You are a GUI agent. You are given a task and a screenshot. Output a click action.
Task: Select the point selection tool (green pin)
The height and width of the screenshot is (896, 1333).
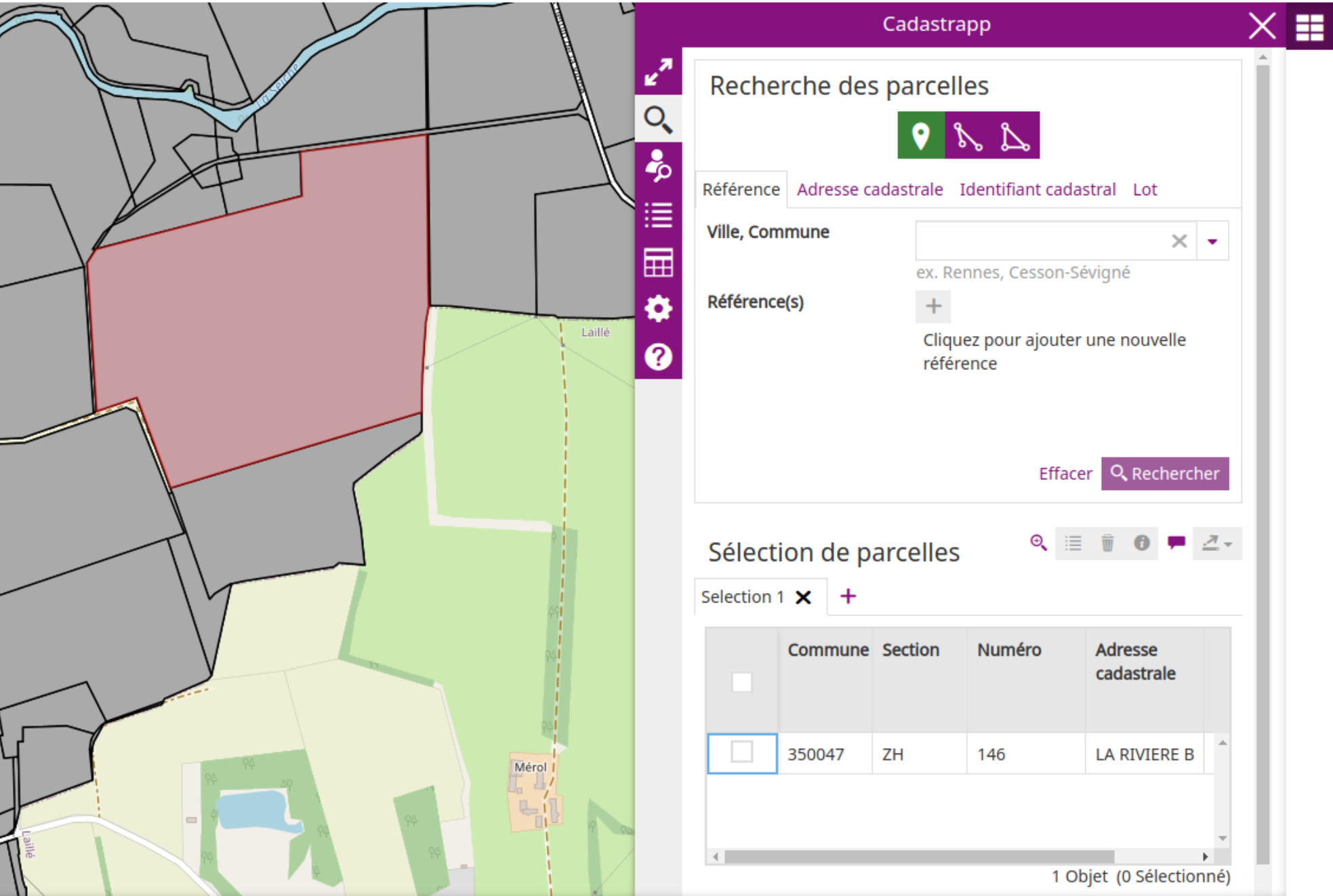pyautogui.click(x=920, y=136)
